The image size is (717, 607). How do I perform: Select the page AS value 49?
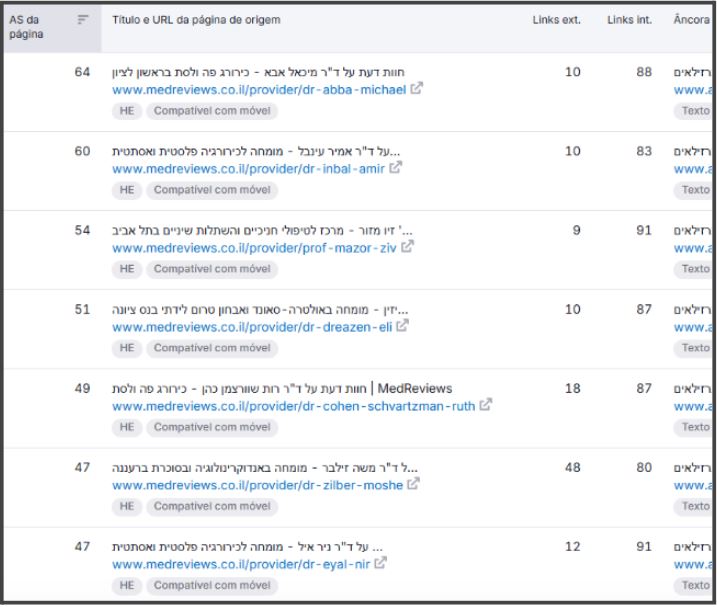tap(82, 388)
